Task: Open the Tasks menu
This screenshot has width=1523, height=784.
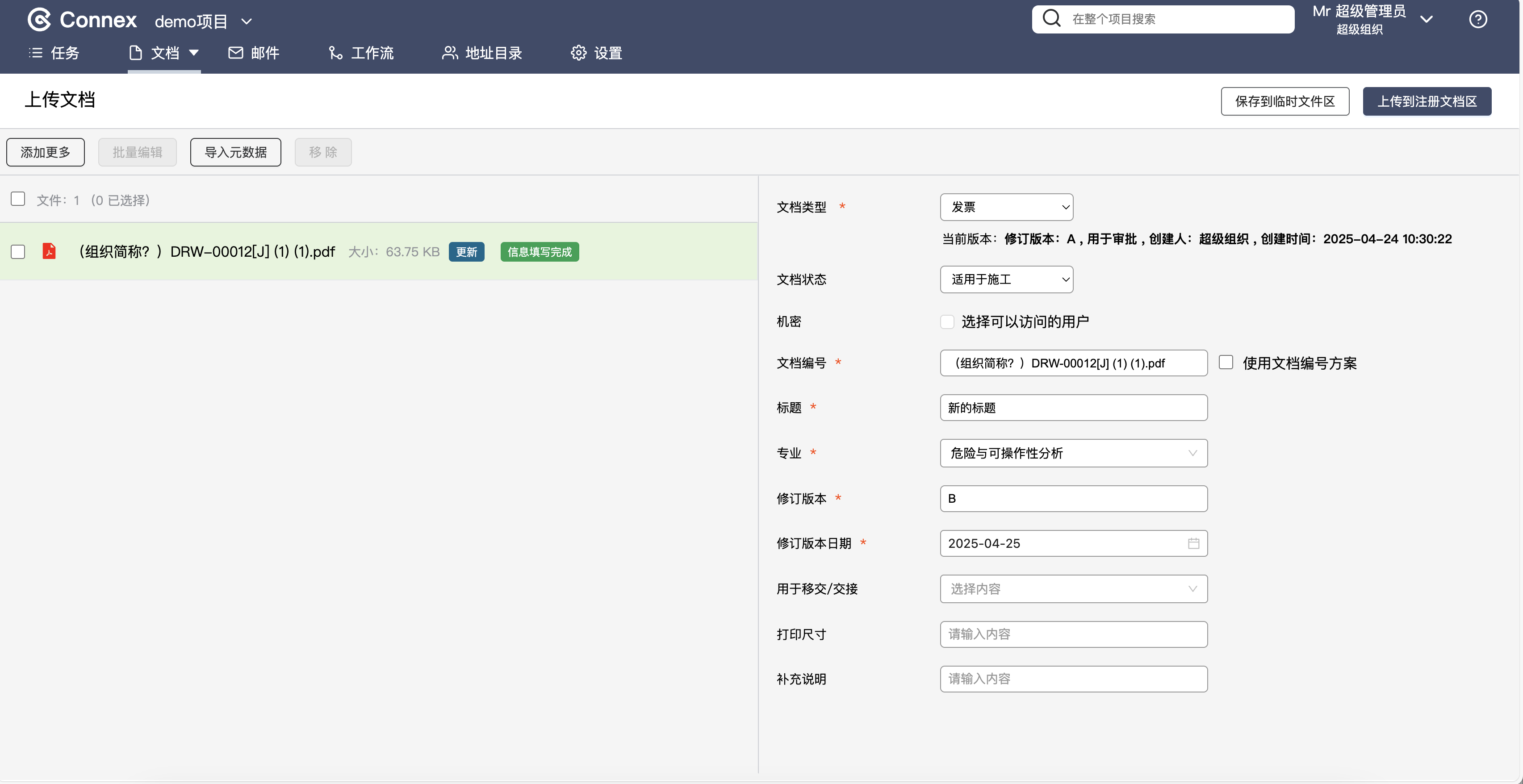Action: (x=54, y=53)
